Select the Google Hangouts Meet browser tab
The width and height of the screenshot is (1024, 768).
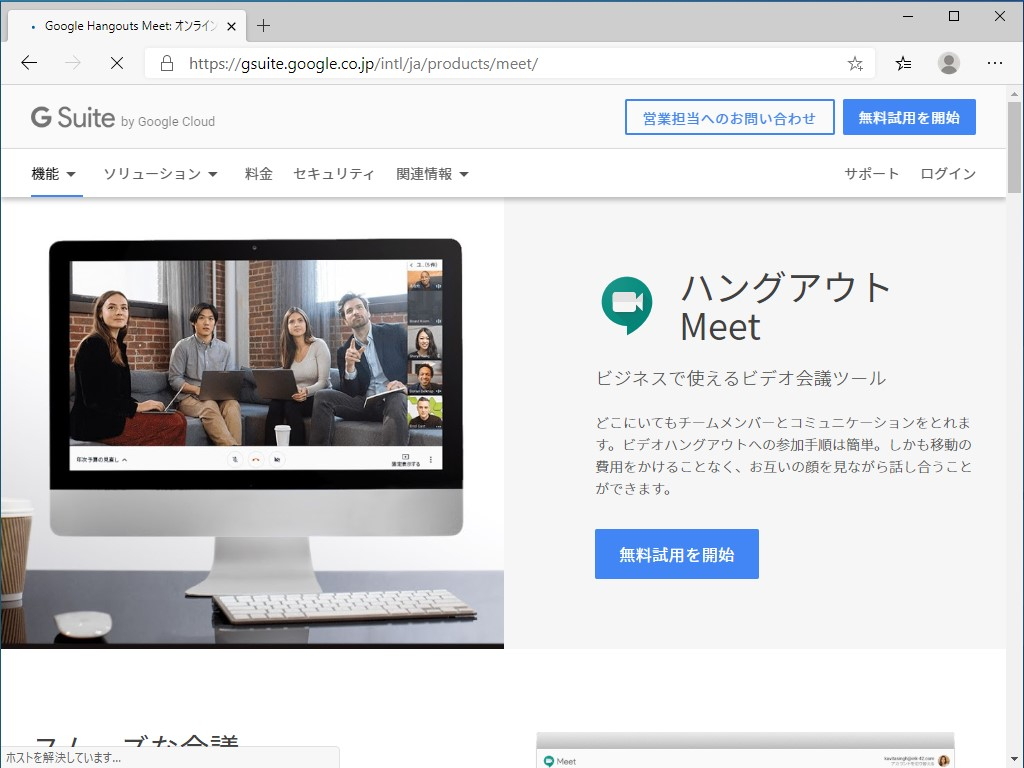click(130, 26)
